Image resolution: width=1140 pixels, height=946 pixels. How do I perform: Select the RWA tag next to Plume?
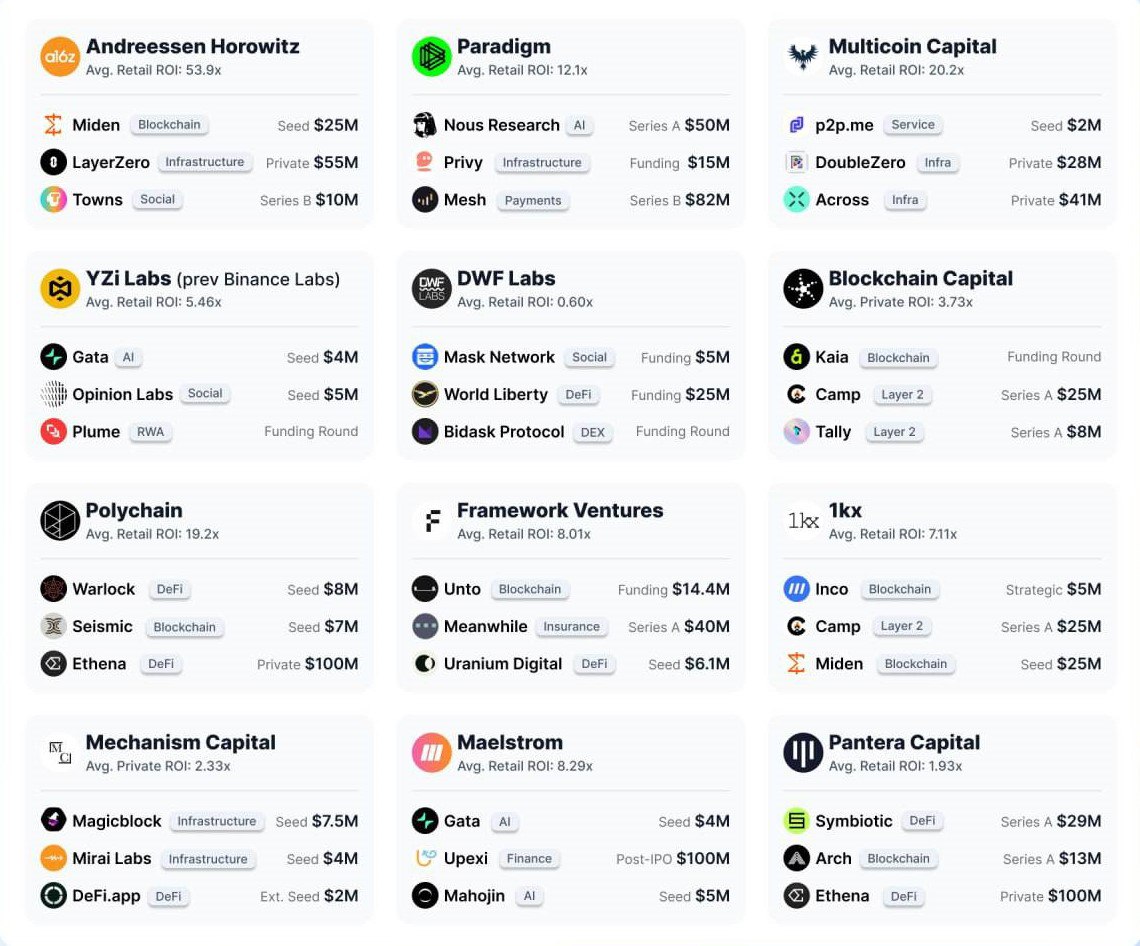pyautogui.click(x=150, y=432)
